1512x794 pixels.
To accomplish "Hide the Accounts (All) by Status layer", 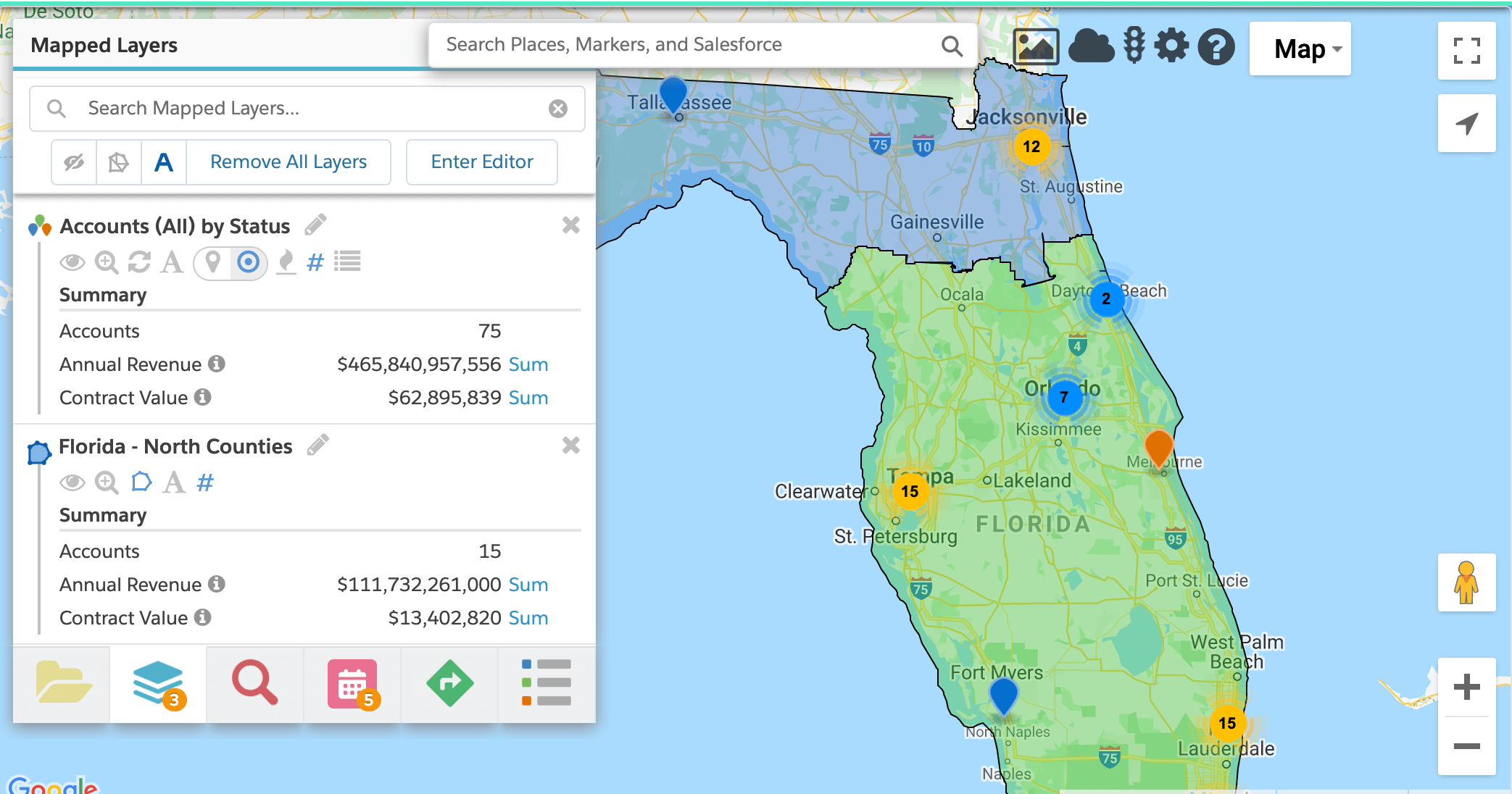I will point(72,262).
